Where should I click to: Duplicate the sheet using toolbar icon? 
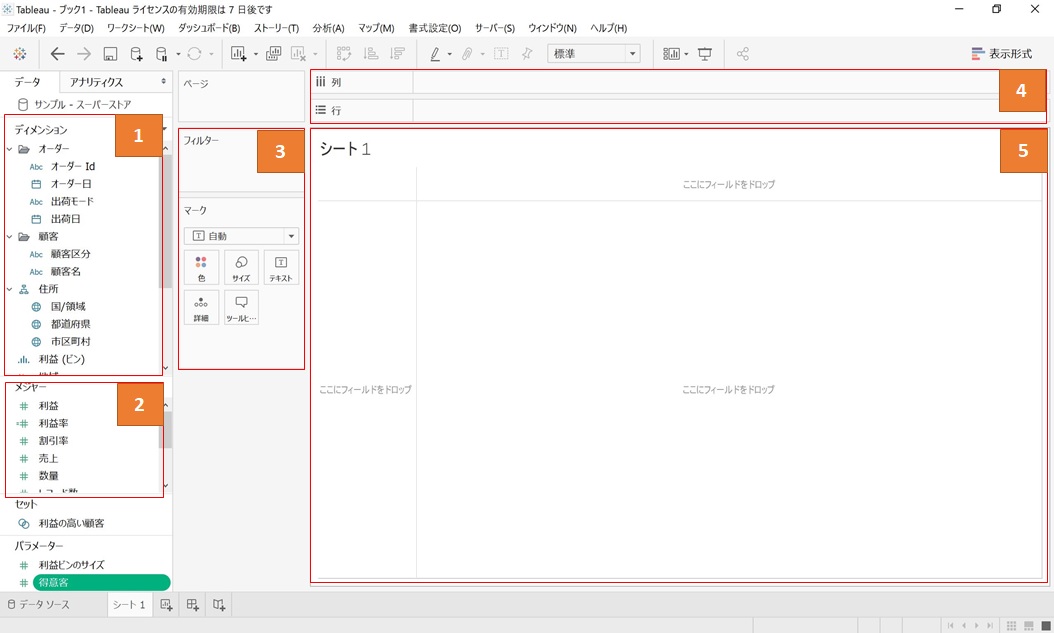(274, 54)
